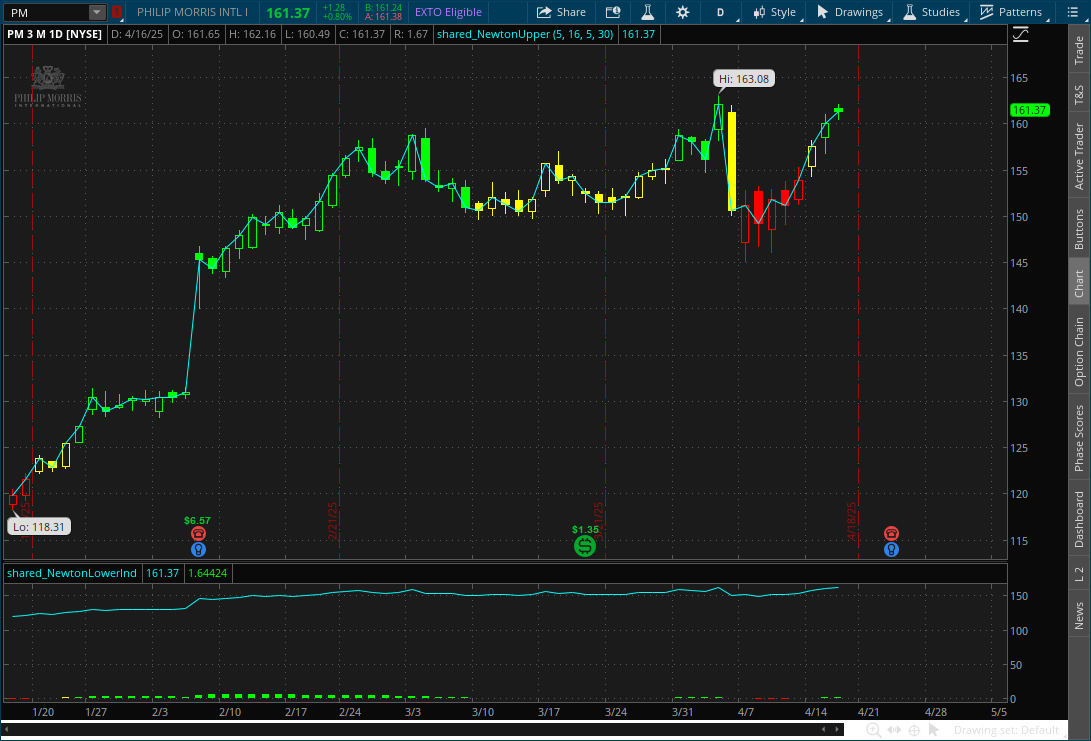The image size is (1091, 741).
Task: Open the T&S side tab
Action: coord(1079,94)
